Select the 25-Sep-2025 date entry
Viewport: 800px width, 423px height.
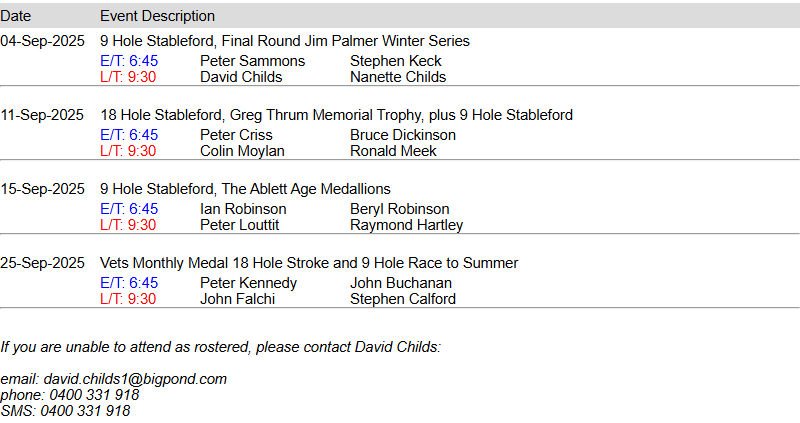click(42, 263)
